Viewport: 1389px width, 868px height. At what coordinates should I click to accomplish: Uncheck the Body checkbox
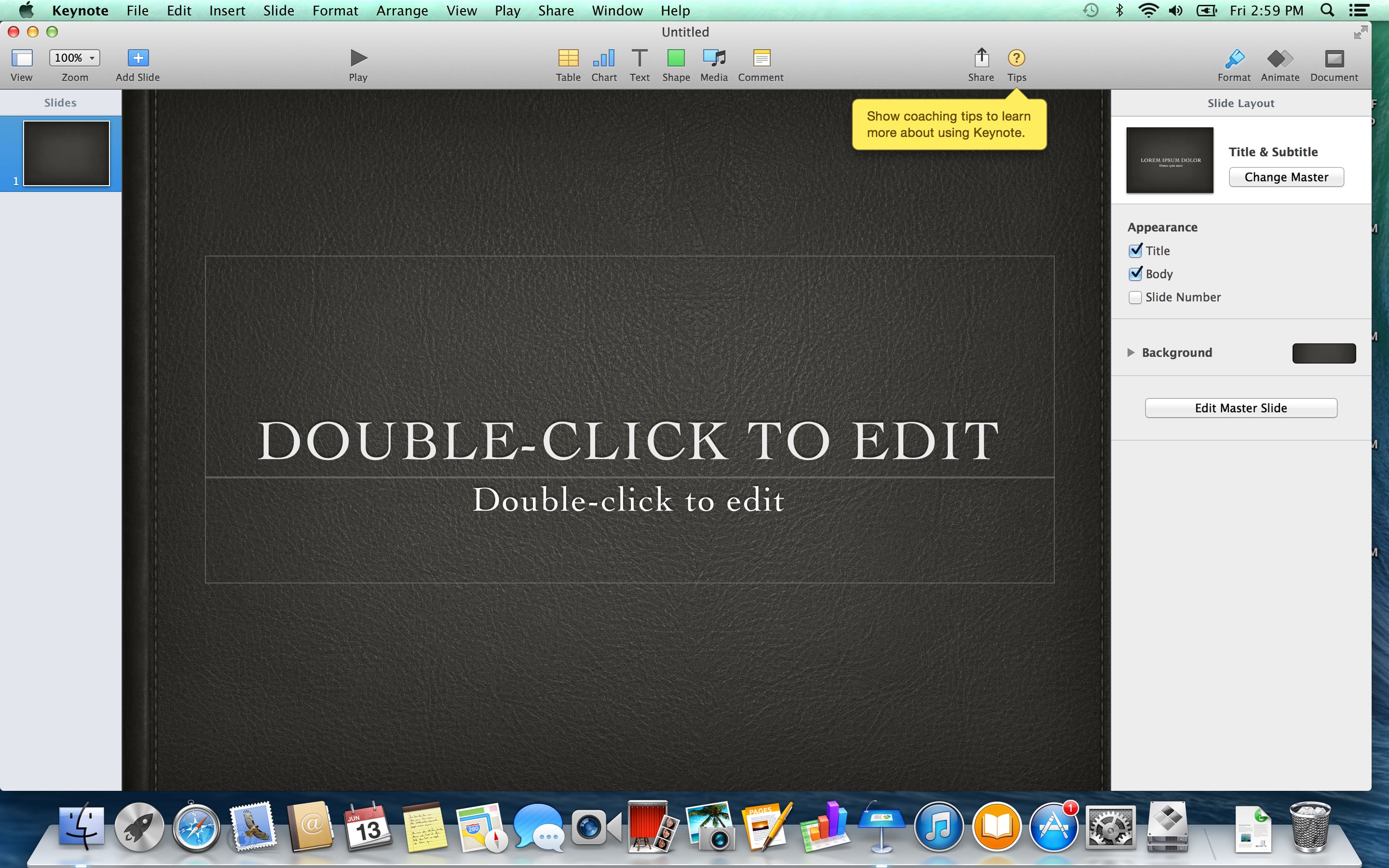click(1135, 274)
